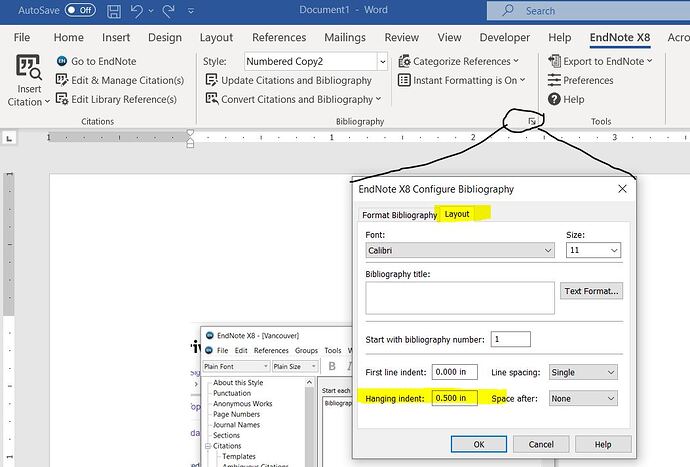This screenshot has width=690, height=467.
Task: Select the References ribbon tab
Action: tap(279, 37)
